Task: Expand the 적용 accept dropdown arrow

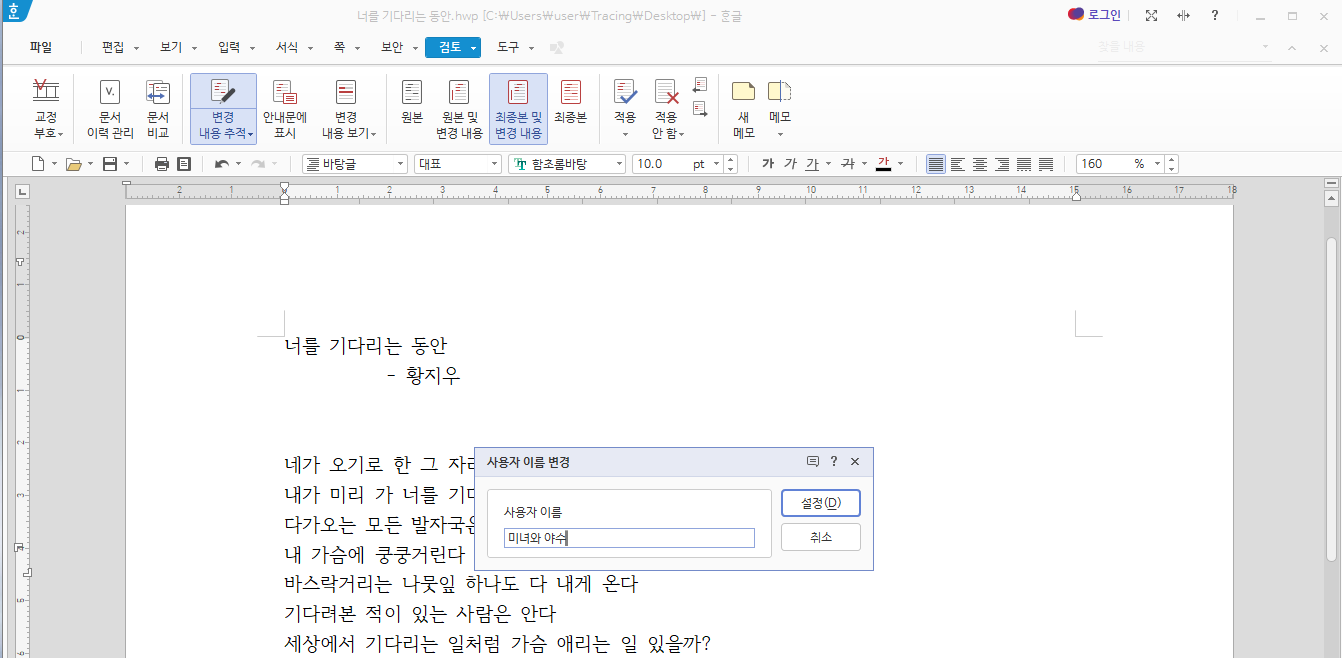Action: (x=625, y=134)
